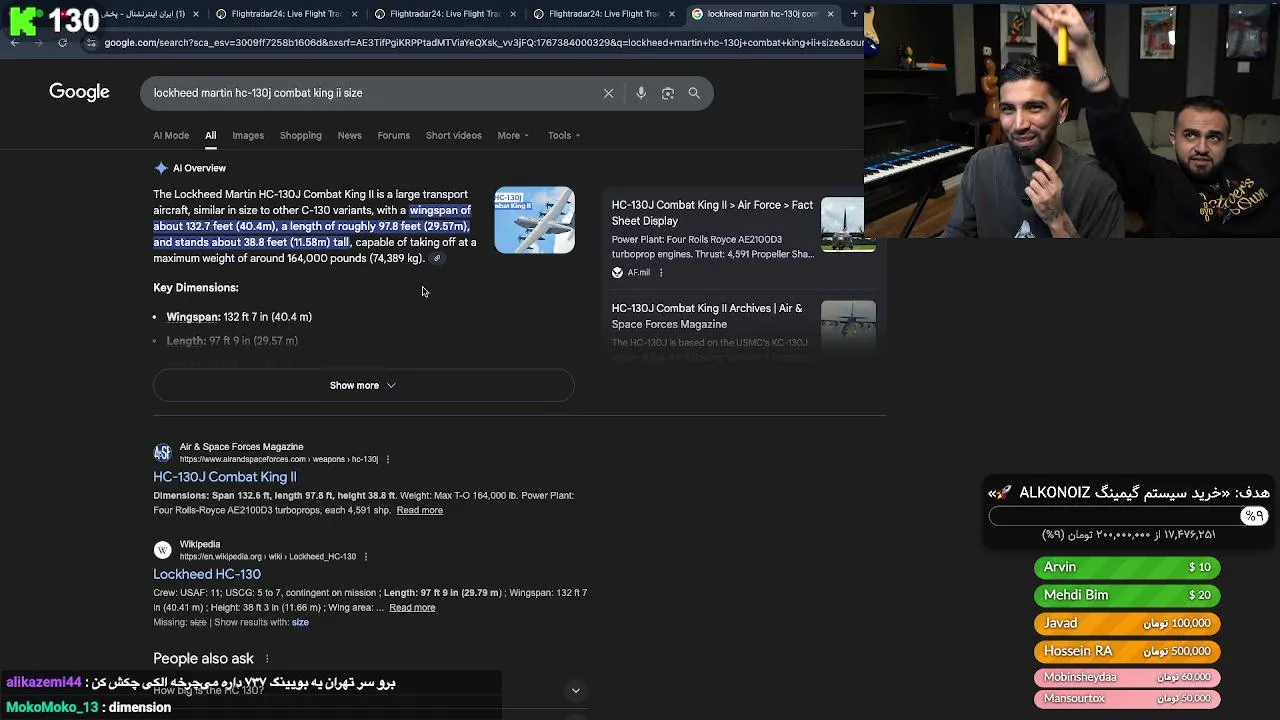Click the AF.mil source favicon
This screenshot has height=720, width=1280.
(617, 272)
